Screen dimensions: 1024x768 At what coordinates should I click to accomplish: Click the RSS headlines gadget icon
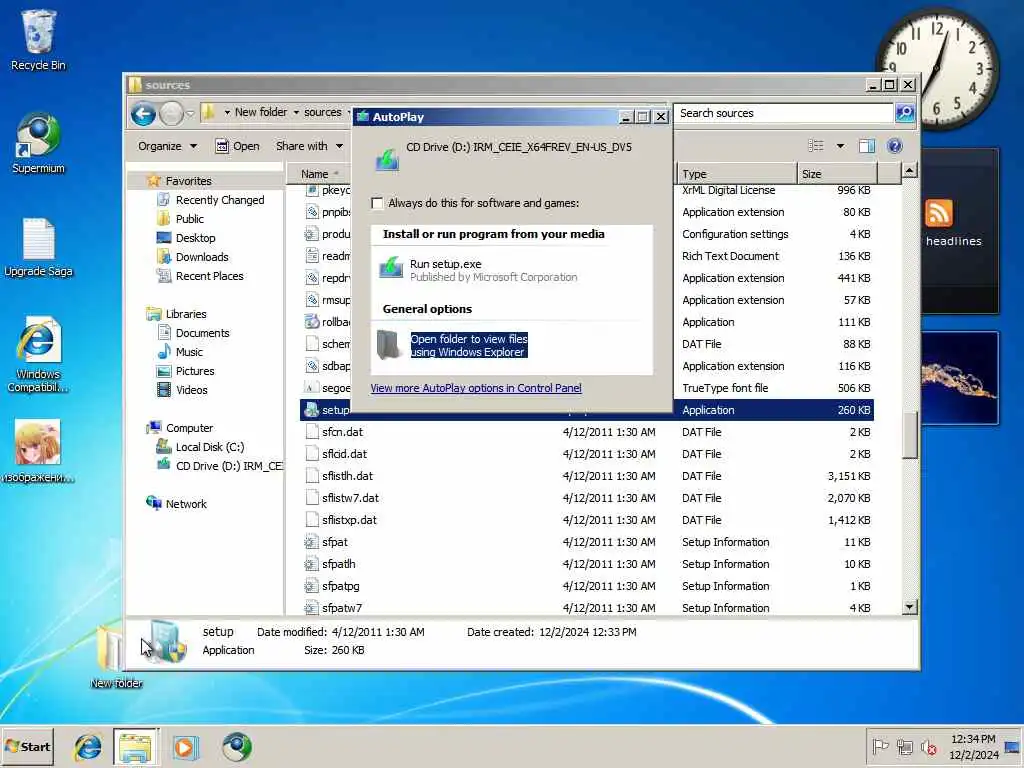pos(938,214)
